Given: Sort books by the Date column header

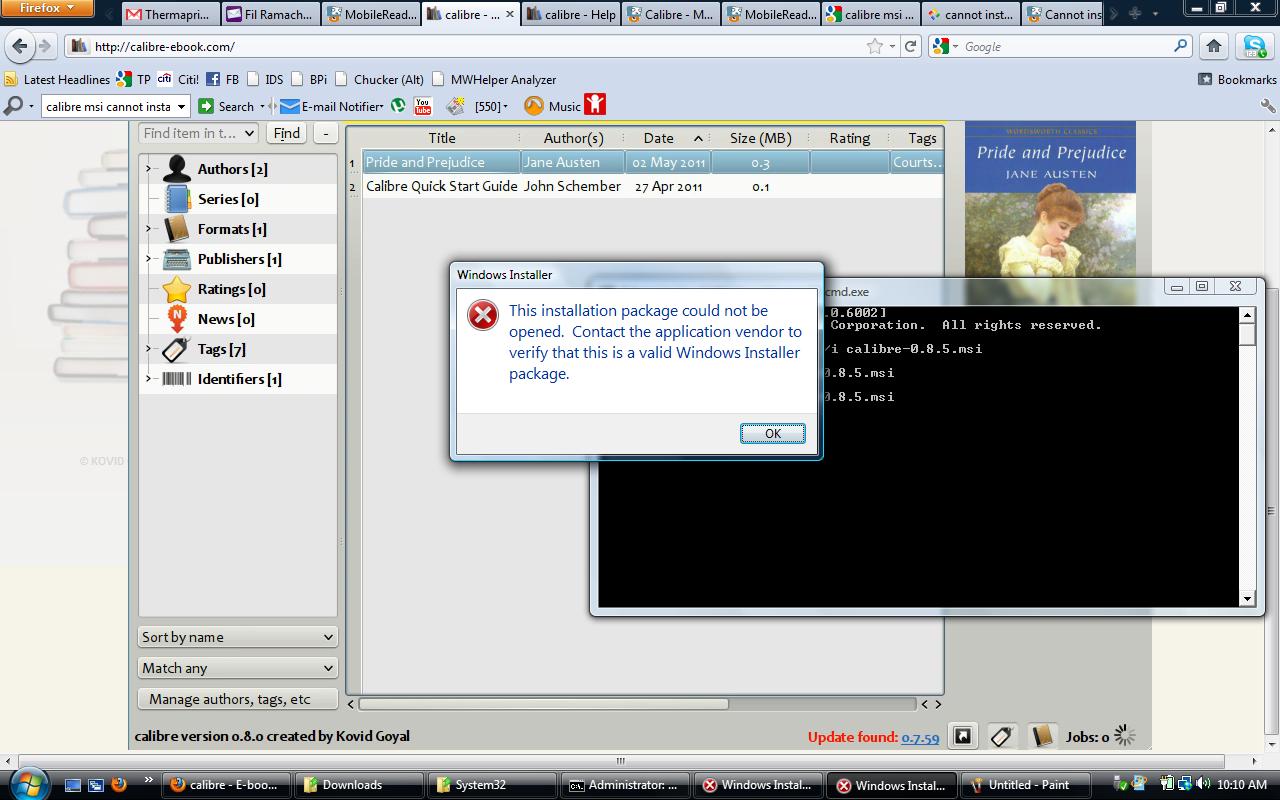Looking at the screenshot, I should [x=667, y=138].
